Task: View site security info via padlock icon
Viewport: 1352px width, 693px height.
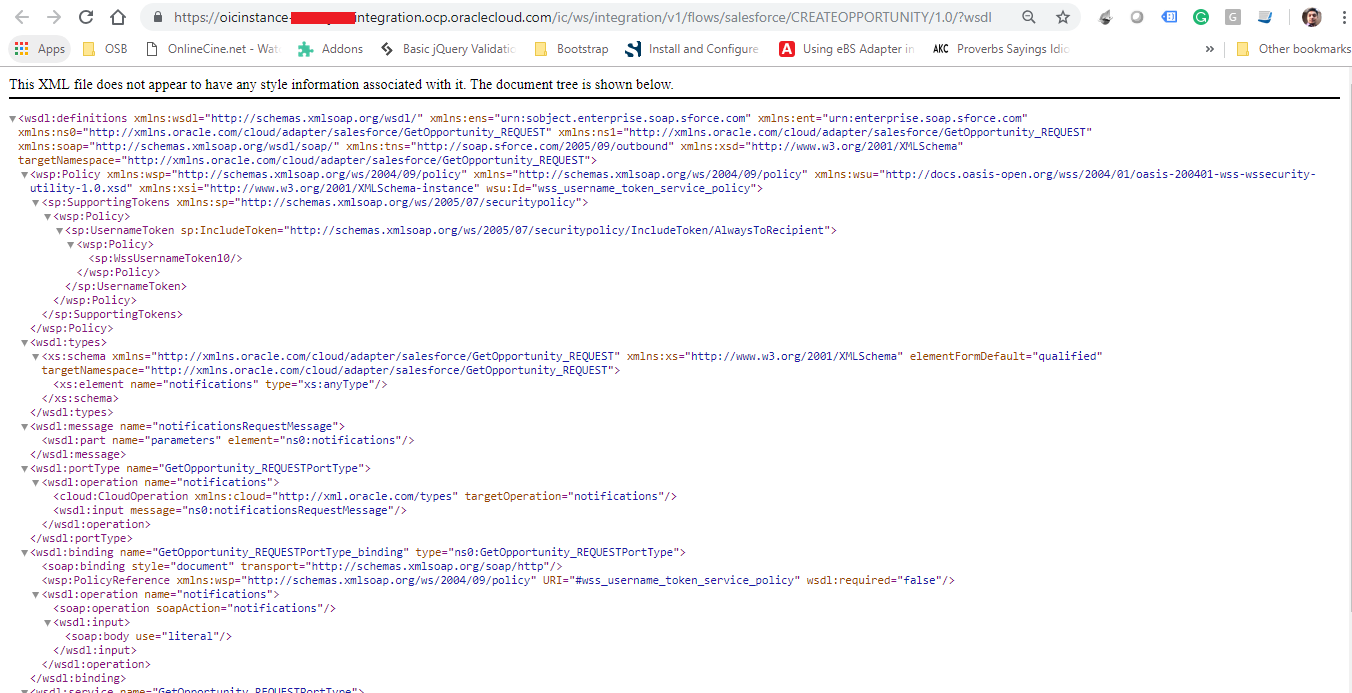Action: (157, 17)
